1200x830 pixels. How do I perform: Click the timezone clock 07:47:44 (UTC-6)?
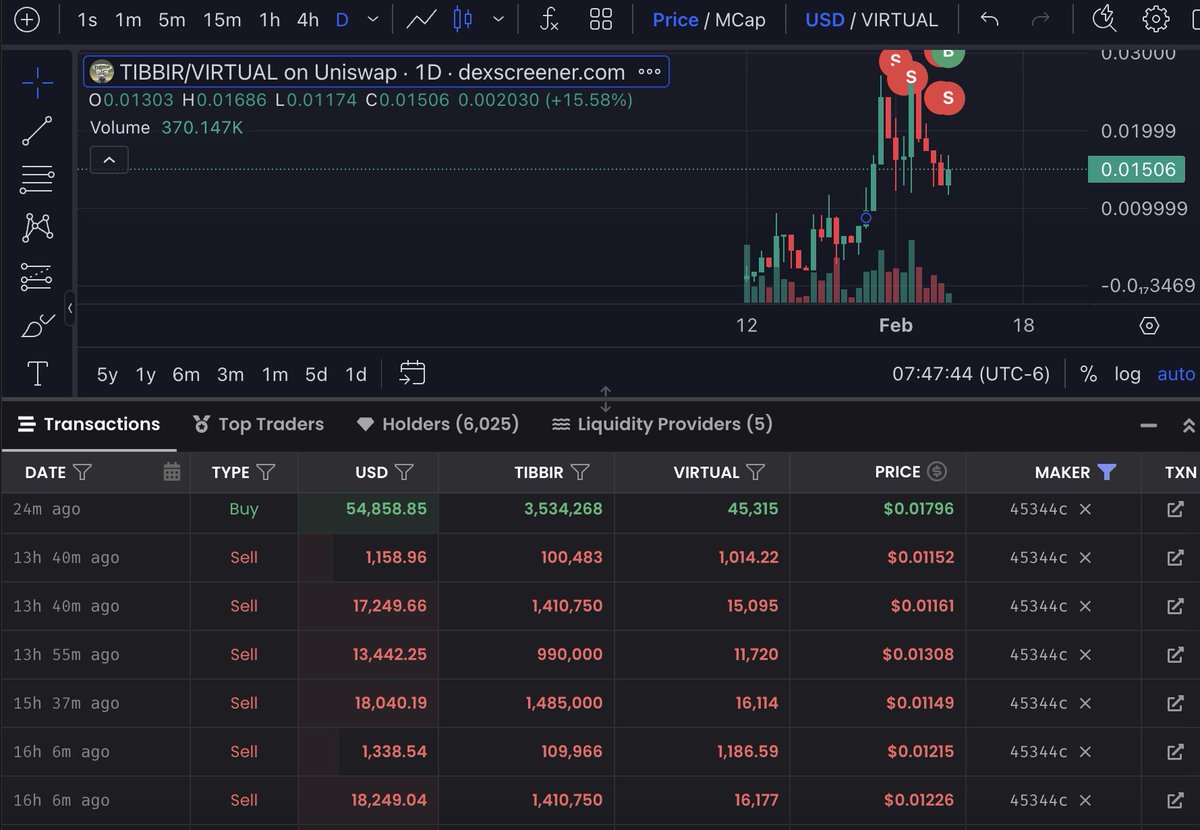pyautogui.click(x=971, y=374)
